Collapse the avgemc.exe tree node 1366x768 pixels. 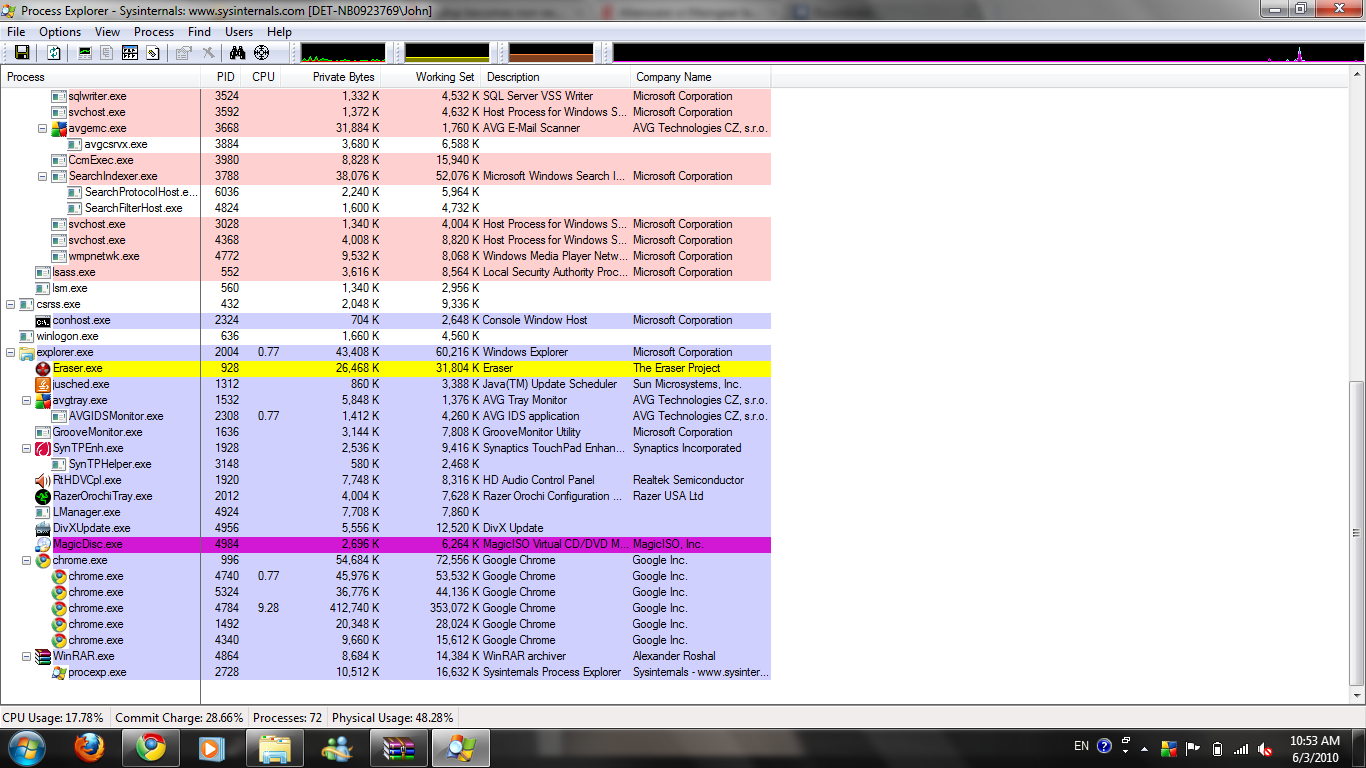click(43, 128)
